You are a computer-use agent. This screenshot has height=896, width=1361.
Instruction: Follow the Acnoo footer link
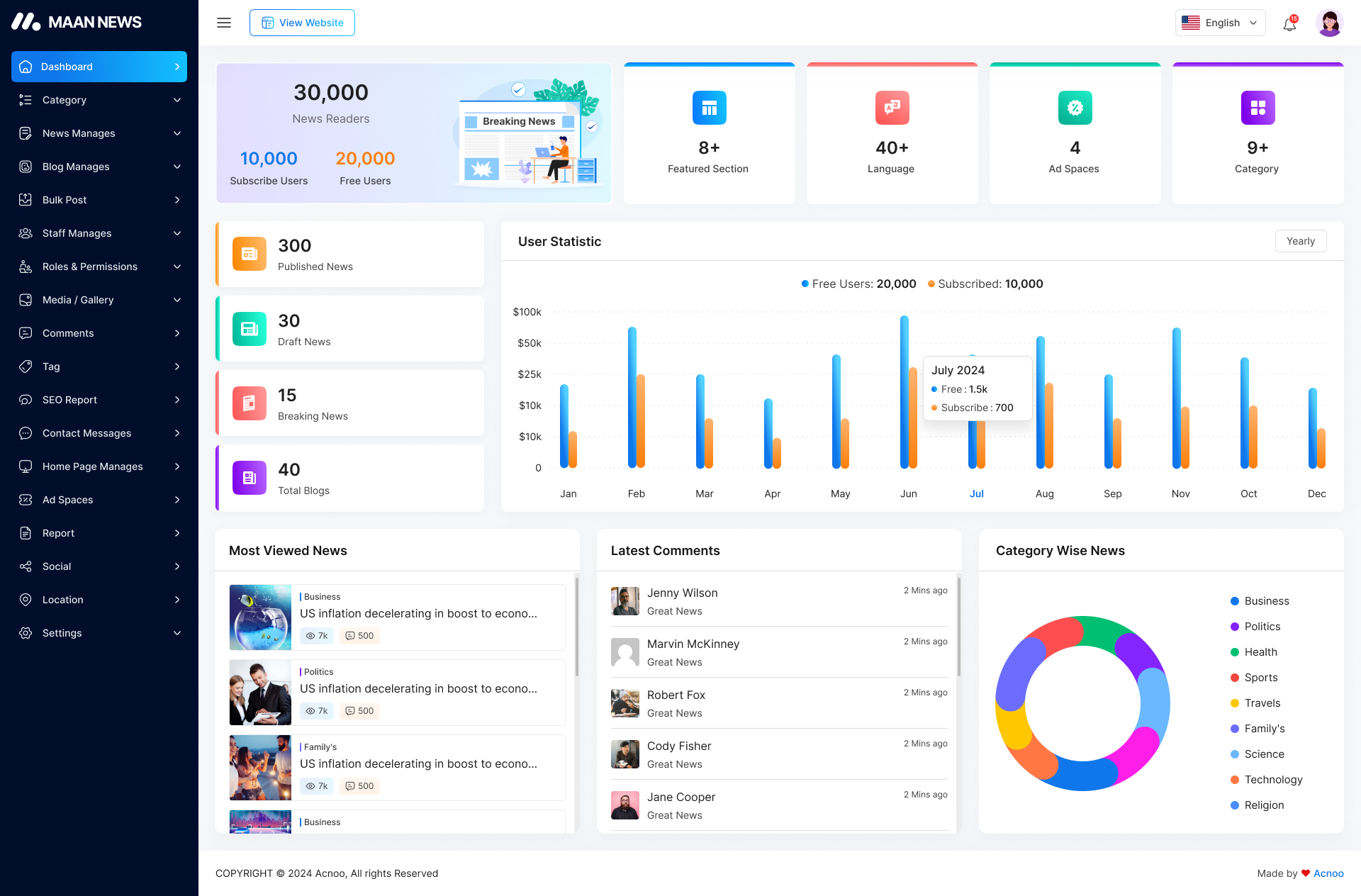click(1328, 873)
